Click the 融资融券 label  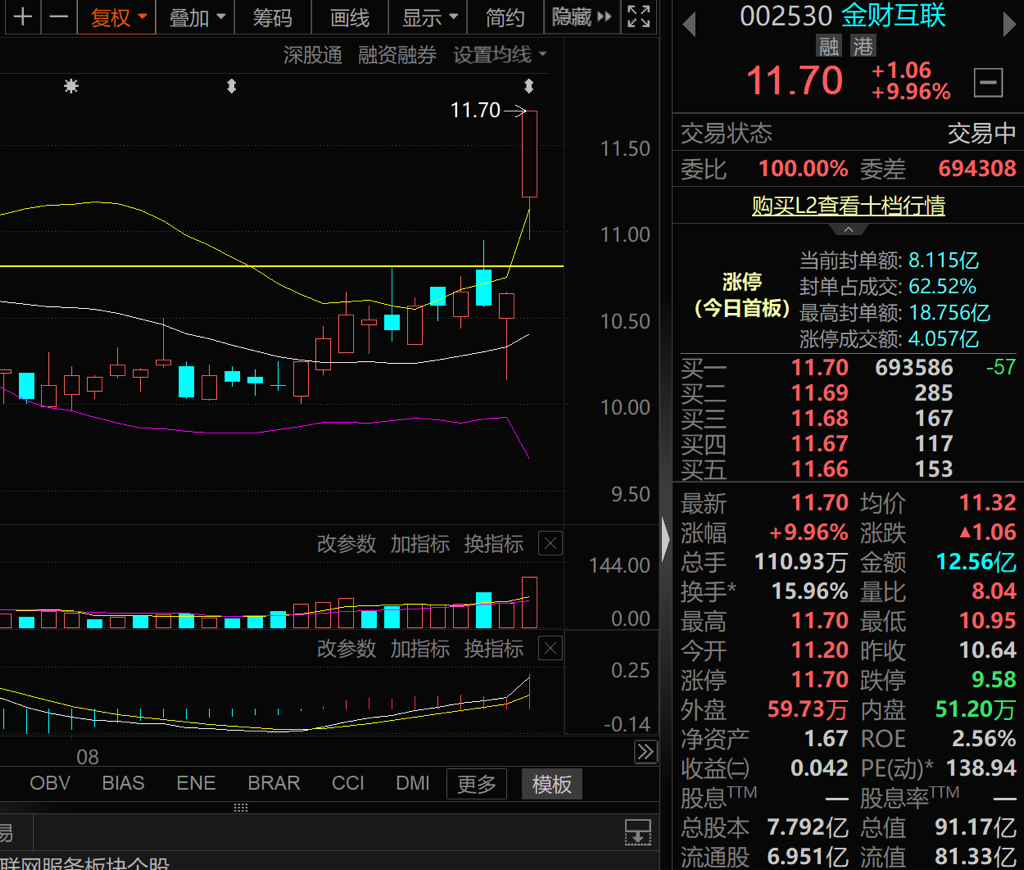(x=397, y=56)
